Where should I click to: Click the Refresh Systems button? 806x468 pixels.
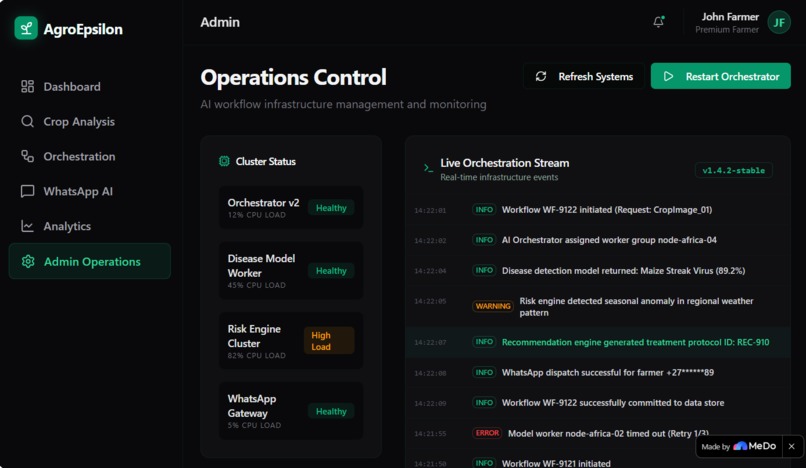[584, 76]
